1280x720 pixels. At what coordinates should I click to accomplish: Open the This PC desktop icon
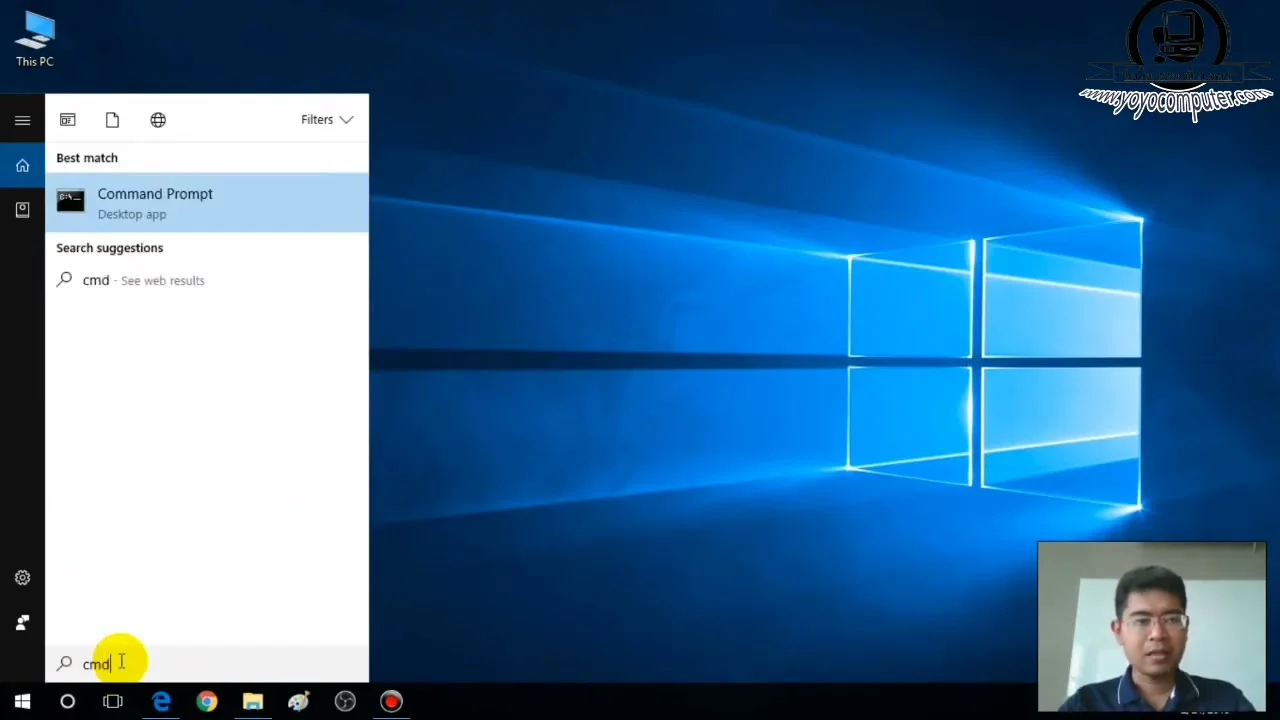coord(35,40)
